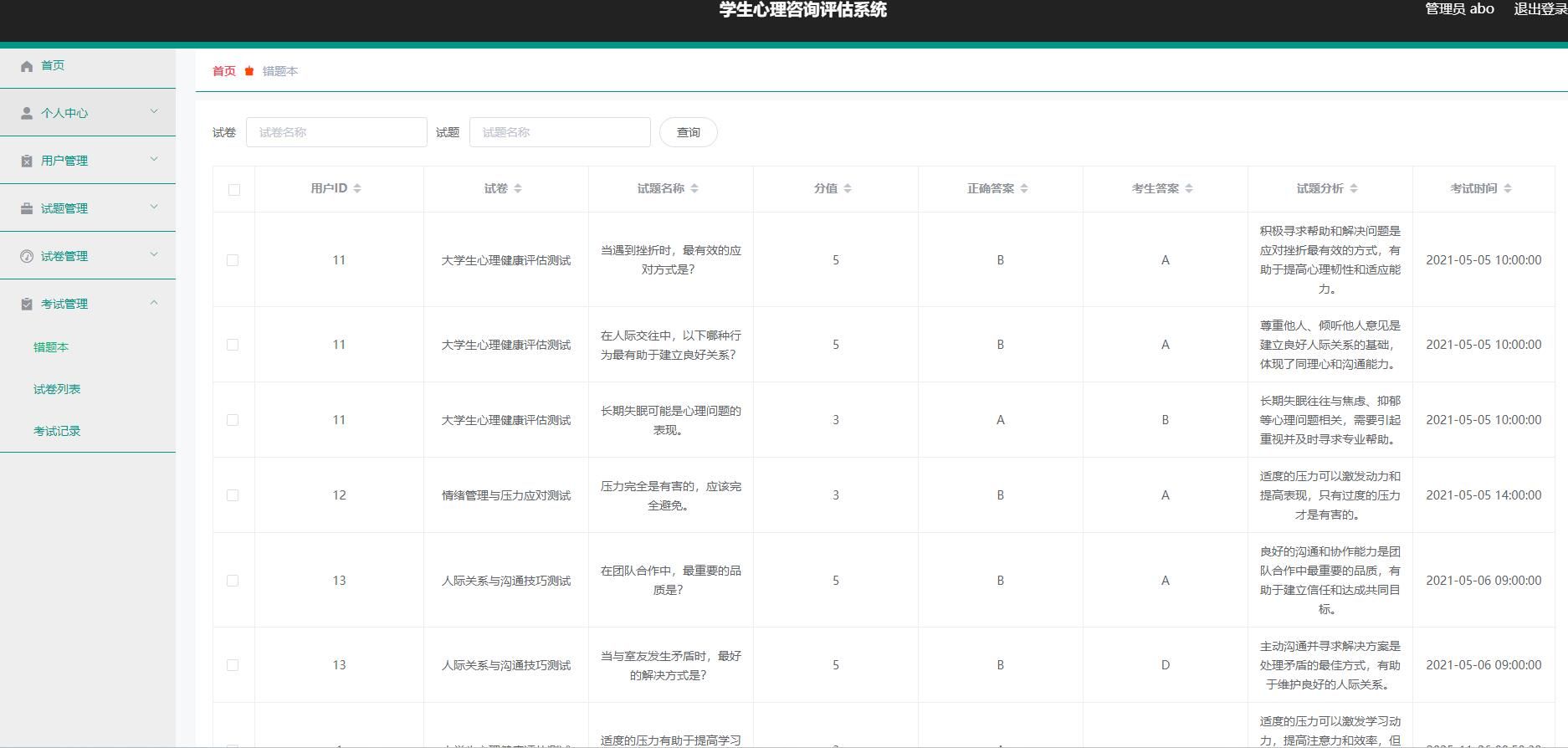Click the 积极寻求帮助和解决问题 analysis cell

[1330, 260]
